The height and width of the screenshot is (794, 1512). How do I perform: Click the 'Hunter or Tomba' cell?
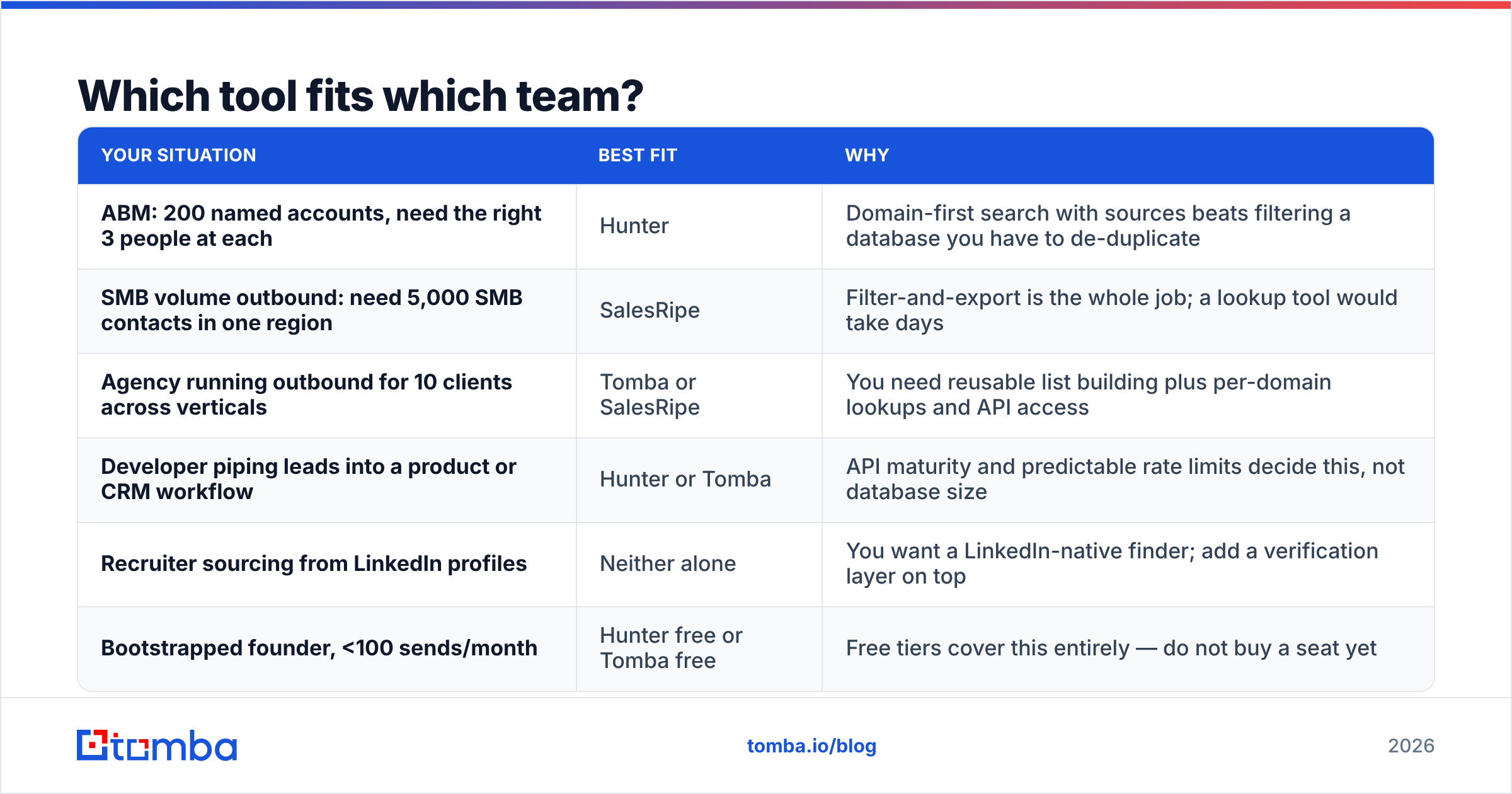pos(699,480)
